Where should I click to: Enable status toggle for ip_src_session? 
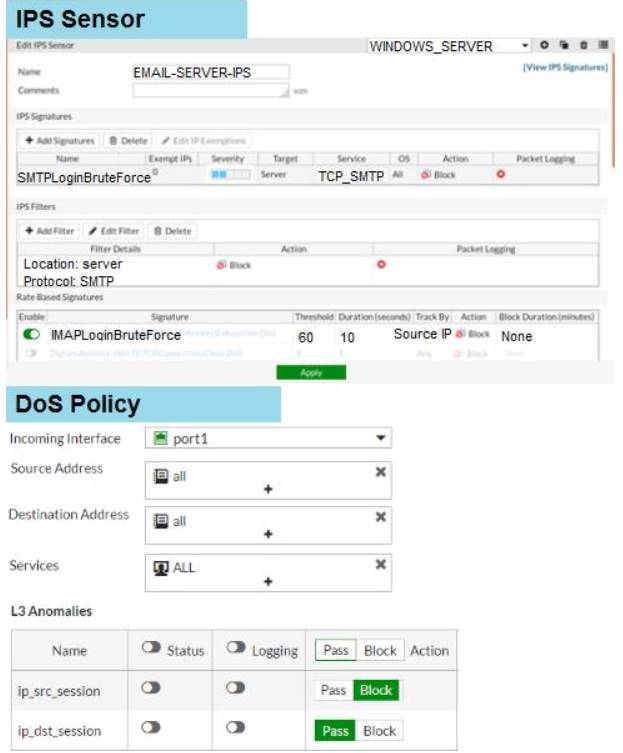pos(153,690)
